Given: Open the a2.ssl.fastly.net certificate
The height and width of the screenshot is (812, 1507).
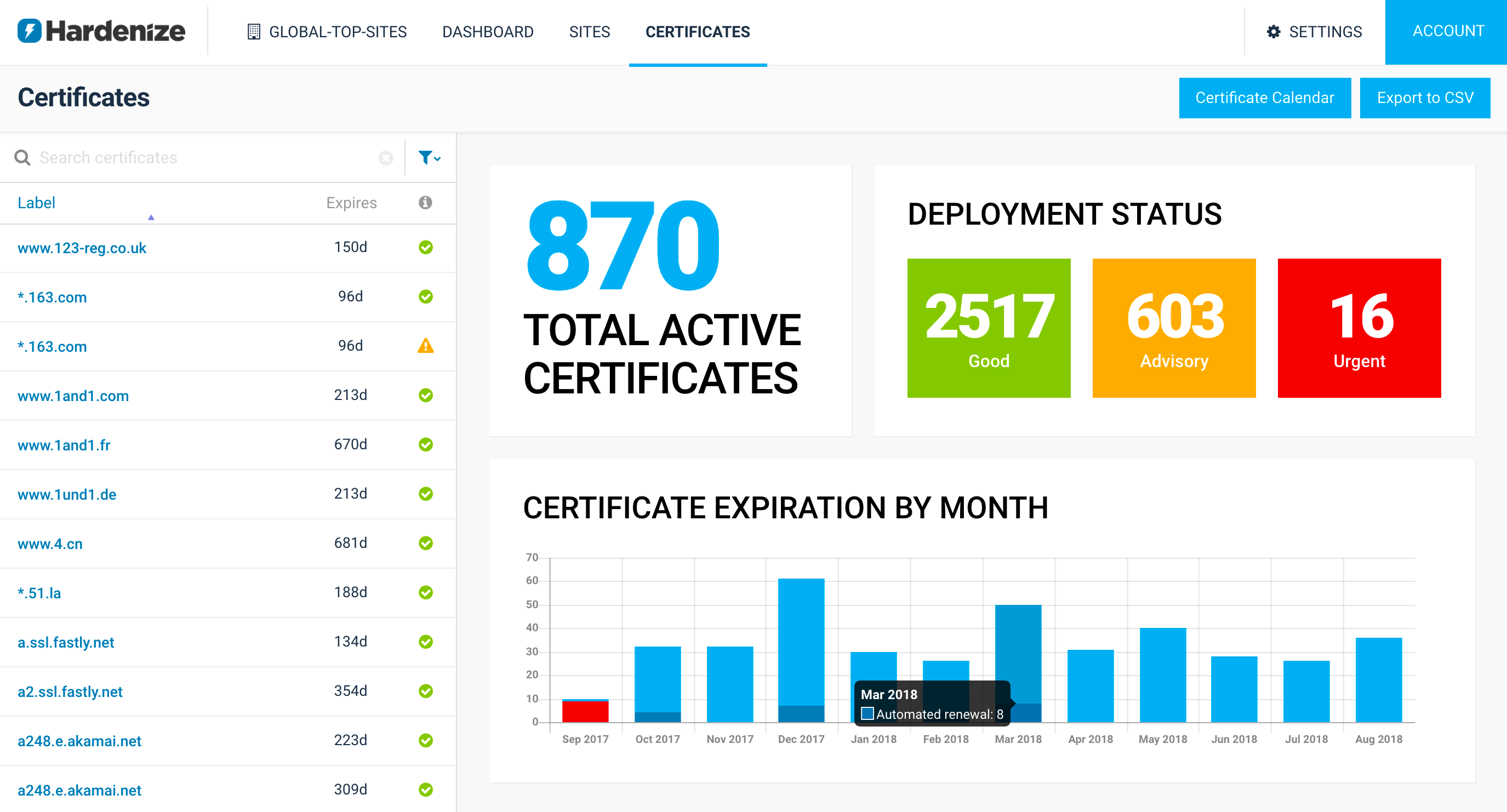Looking at the screenshot, I should (70, 691).
